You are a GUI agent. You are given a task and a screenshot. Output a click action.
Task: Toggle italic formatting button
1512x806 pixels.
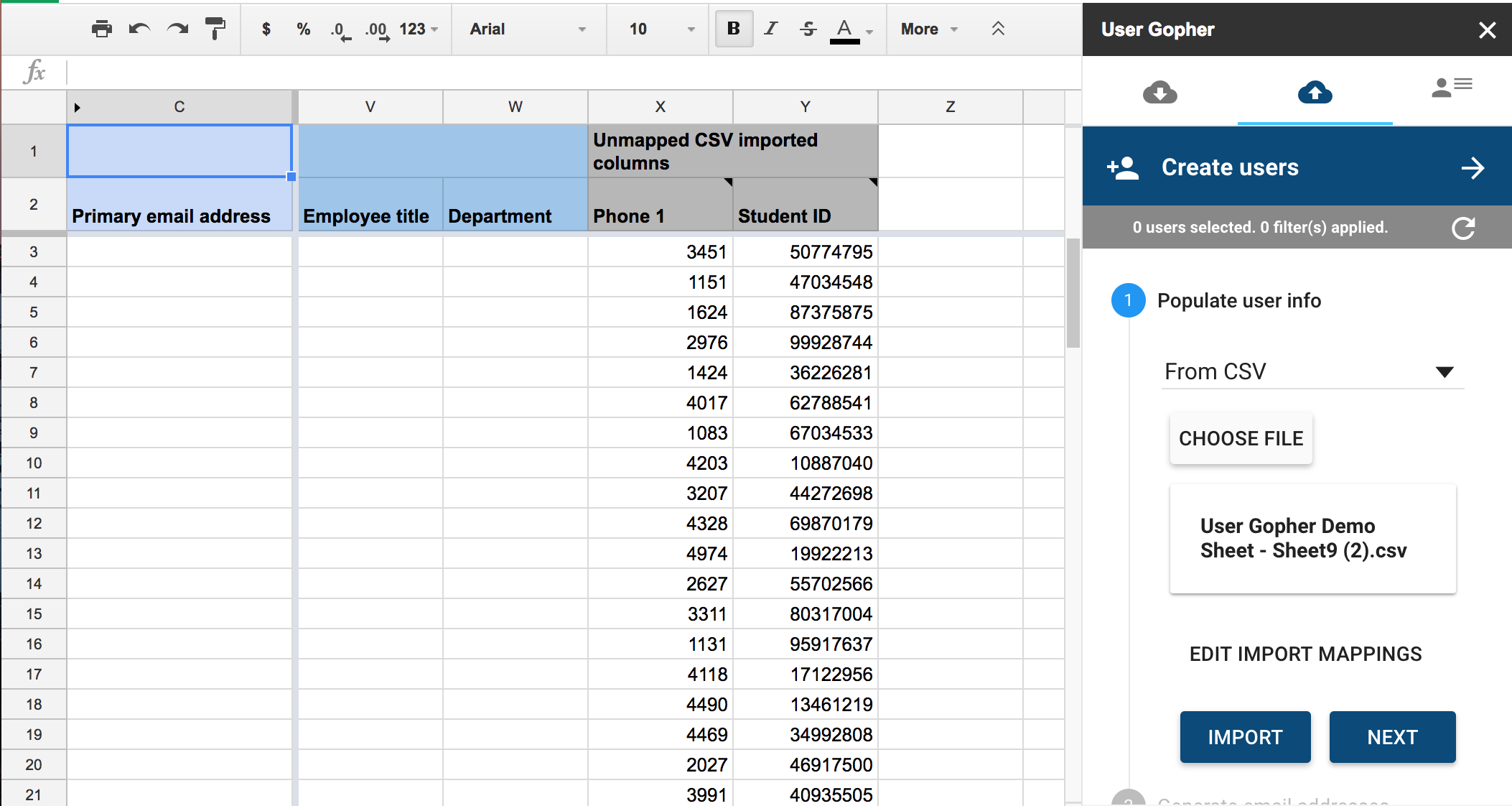pyautogui.click(x=770, y=29)
